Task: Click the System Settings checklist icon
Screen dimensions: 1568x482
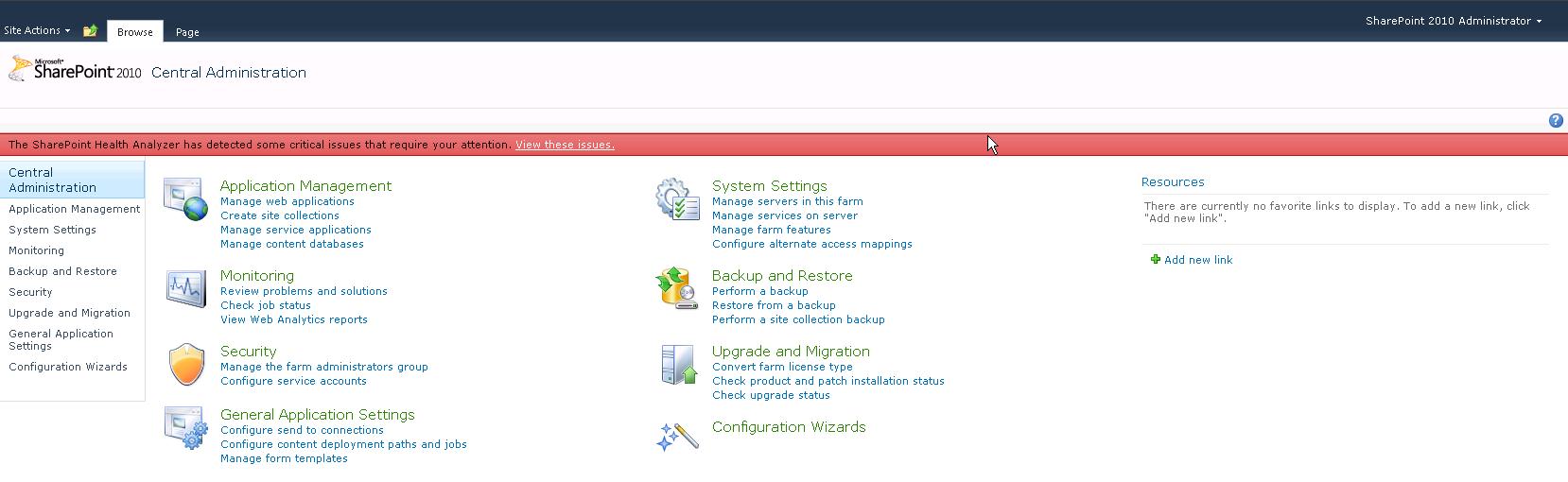Action: 677,198
